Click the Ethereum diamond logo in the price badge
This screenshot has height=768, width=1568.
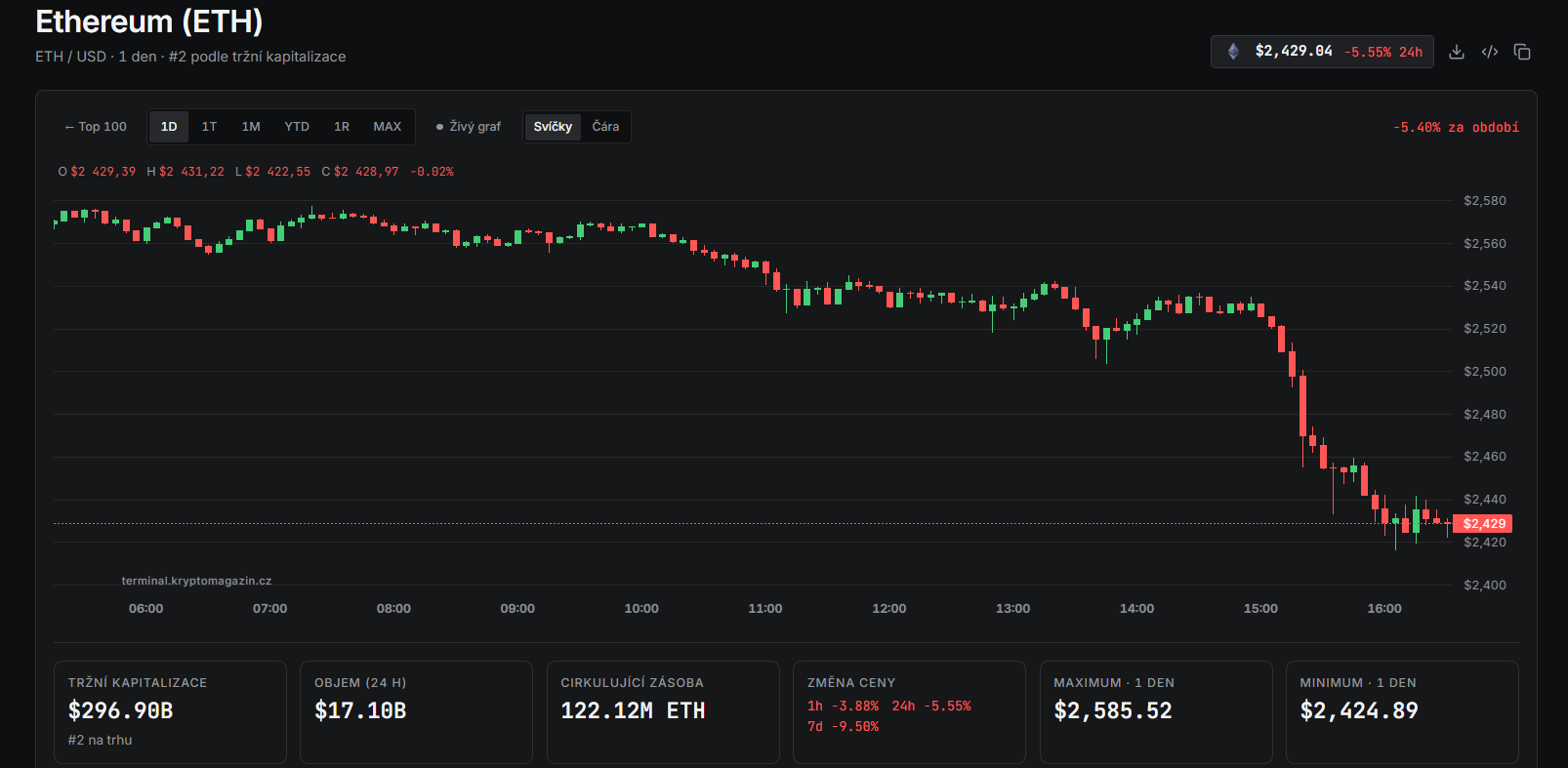[1233, 52]
